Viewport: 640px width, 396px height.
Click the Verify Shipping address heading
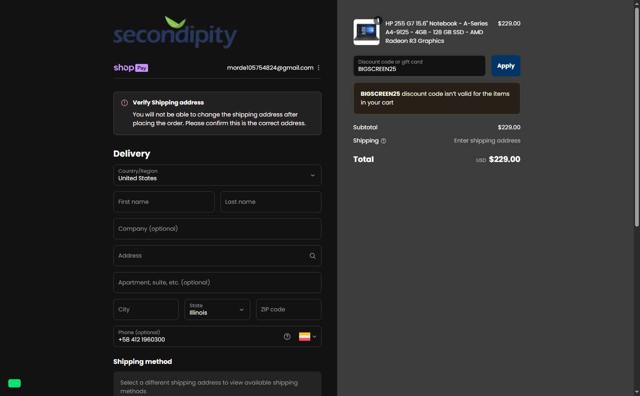pyautogui.click(x=168, y=102)
